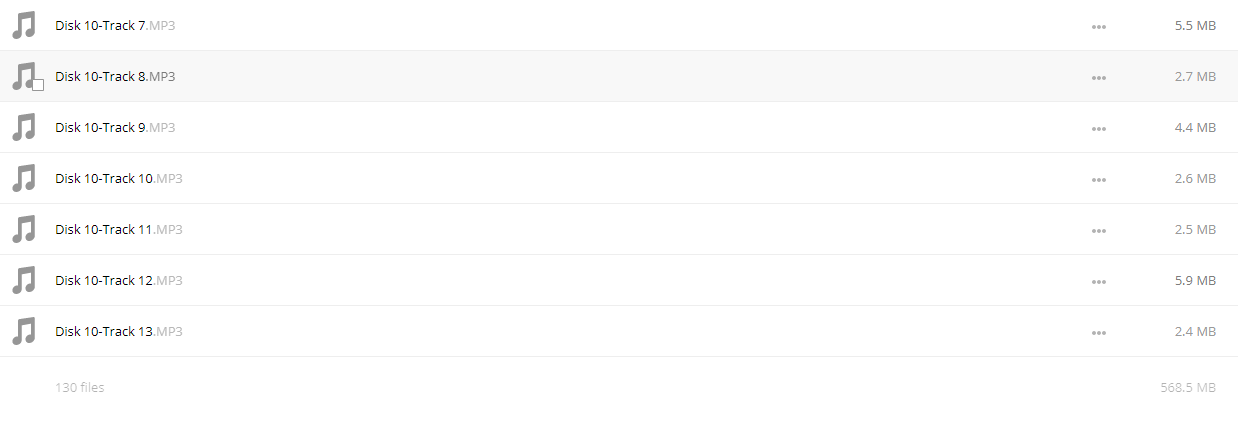This screenshot has width=1238, height=436.
Task: Click the music note icon for Track 9
Action: pyautogui.click(x=24, y=128)
